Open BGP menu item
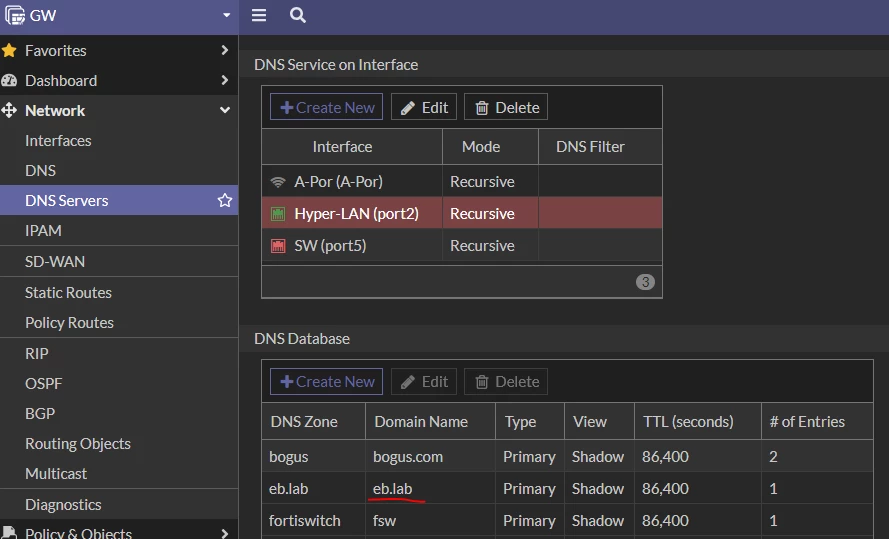 pyautogui.click(x=40, y=414)
